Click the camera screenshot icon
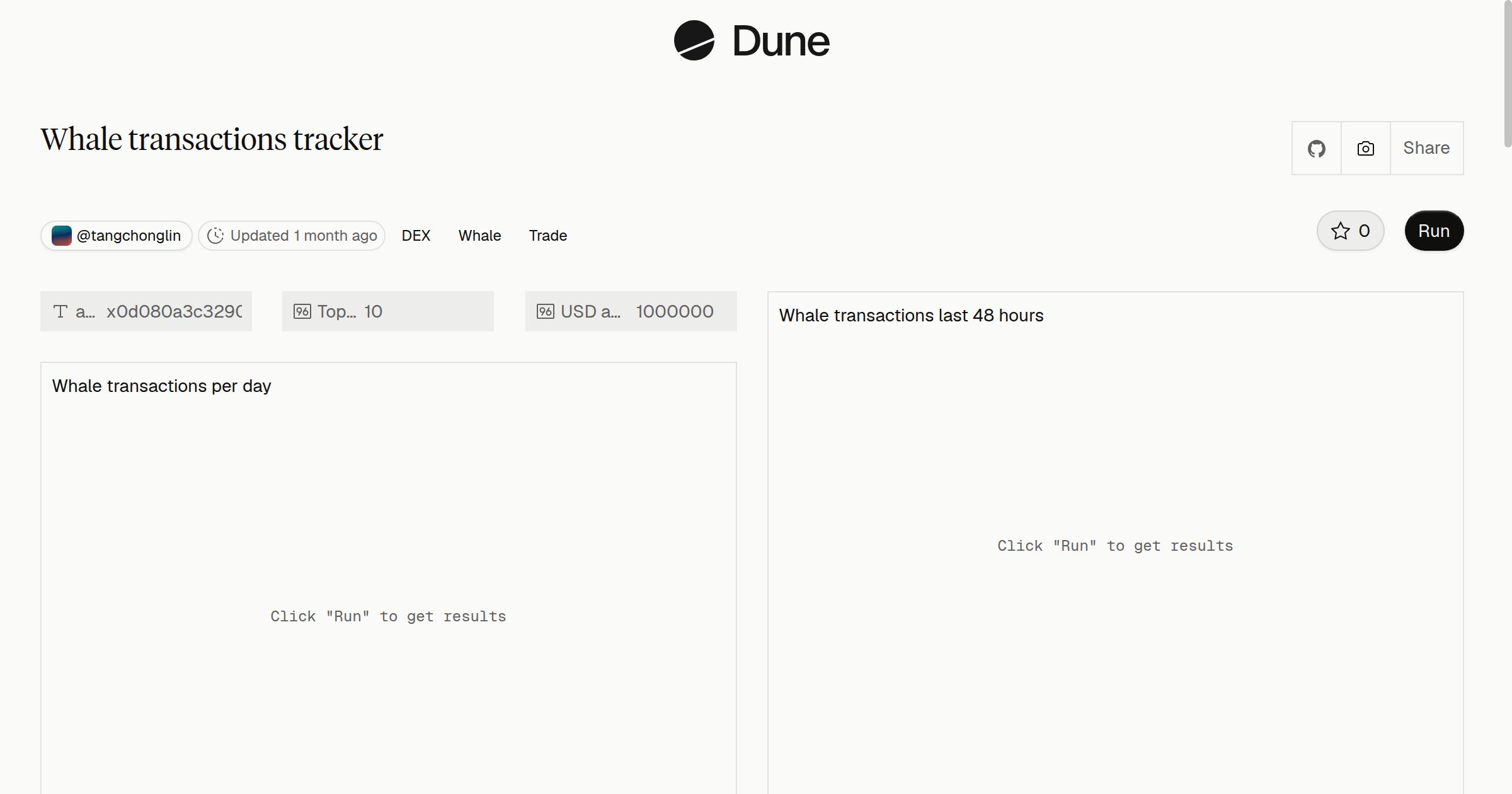This screenshot has width=1512, height=794. (1365, 149)
